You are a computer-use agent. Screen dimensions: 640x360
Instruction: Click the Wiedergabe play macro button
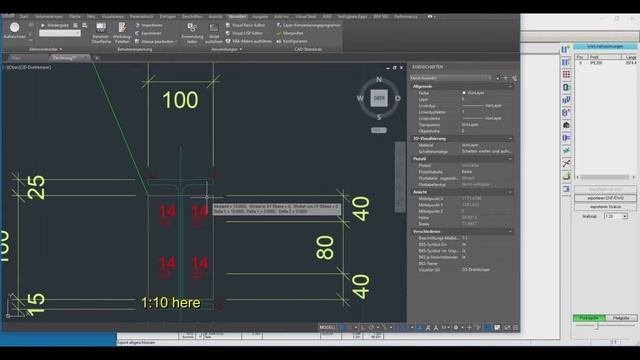click(54, 25)
